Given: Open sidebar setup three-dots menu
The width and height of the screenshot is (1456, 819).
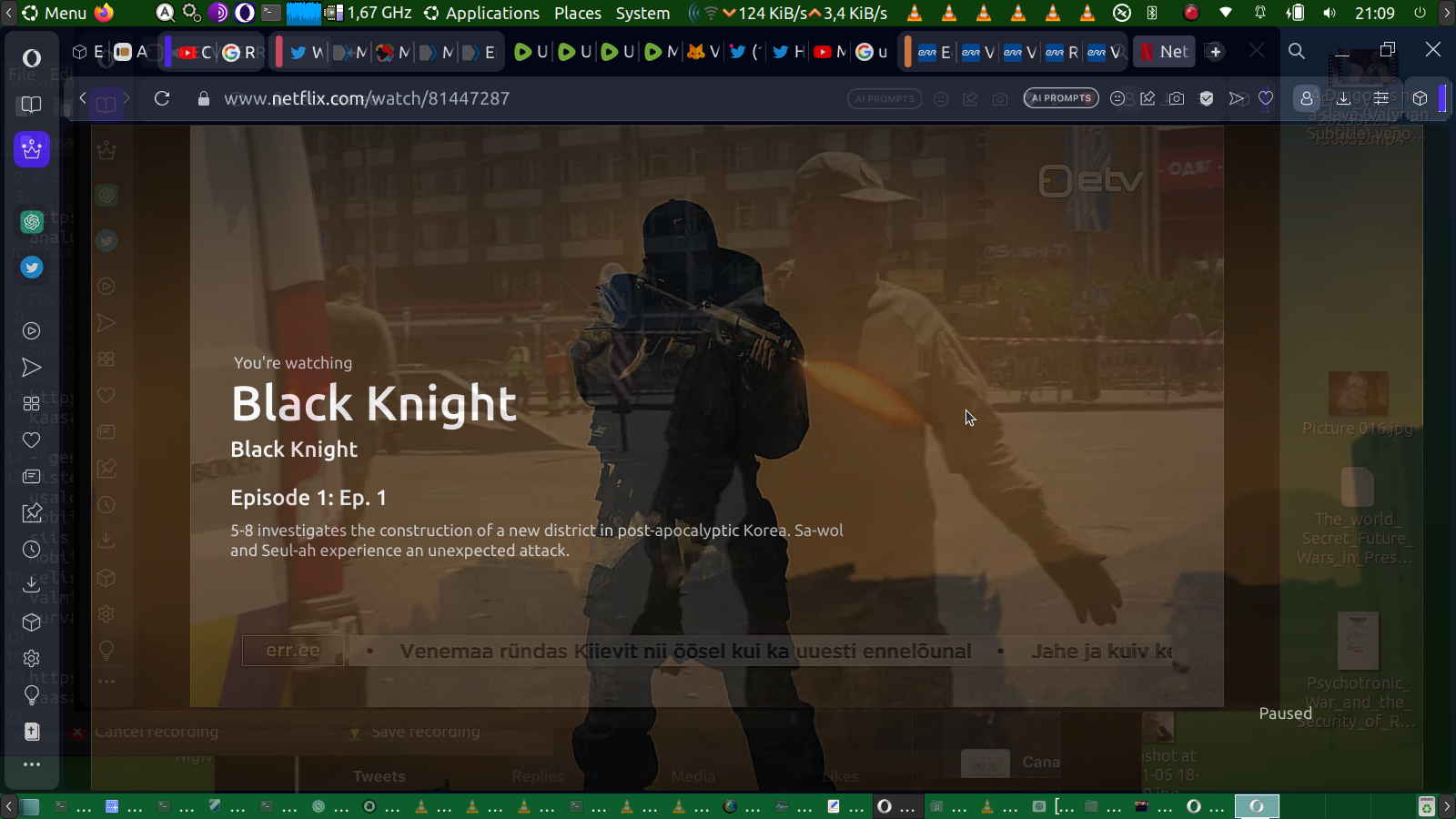Looking at the screenshot, I should [32, 764].
